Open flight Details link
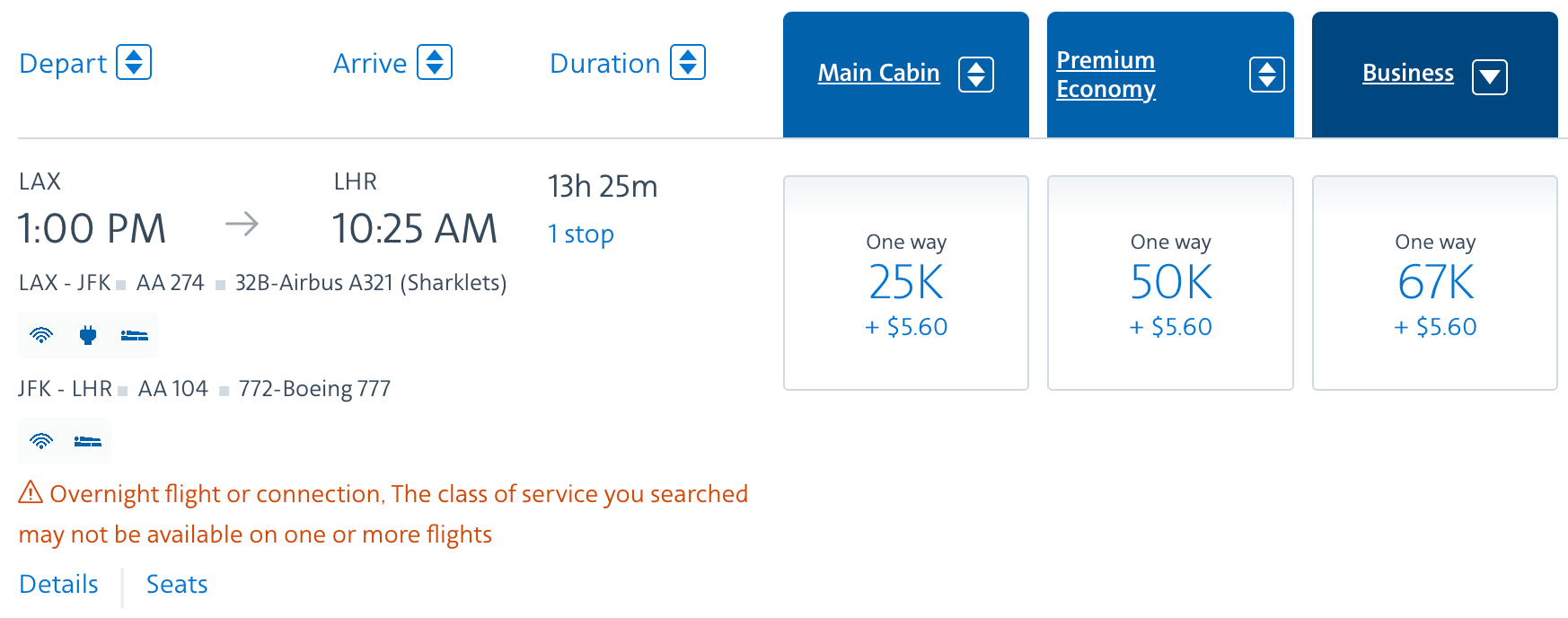Viewport: 1568px width, 618px height. (x=58, y=584)
